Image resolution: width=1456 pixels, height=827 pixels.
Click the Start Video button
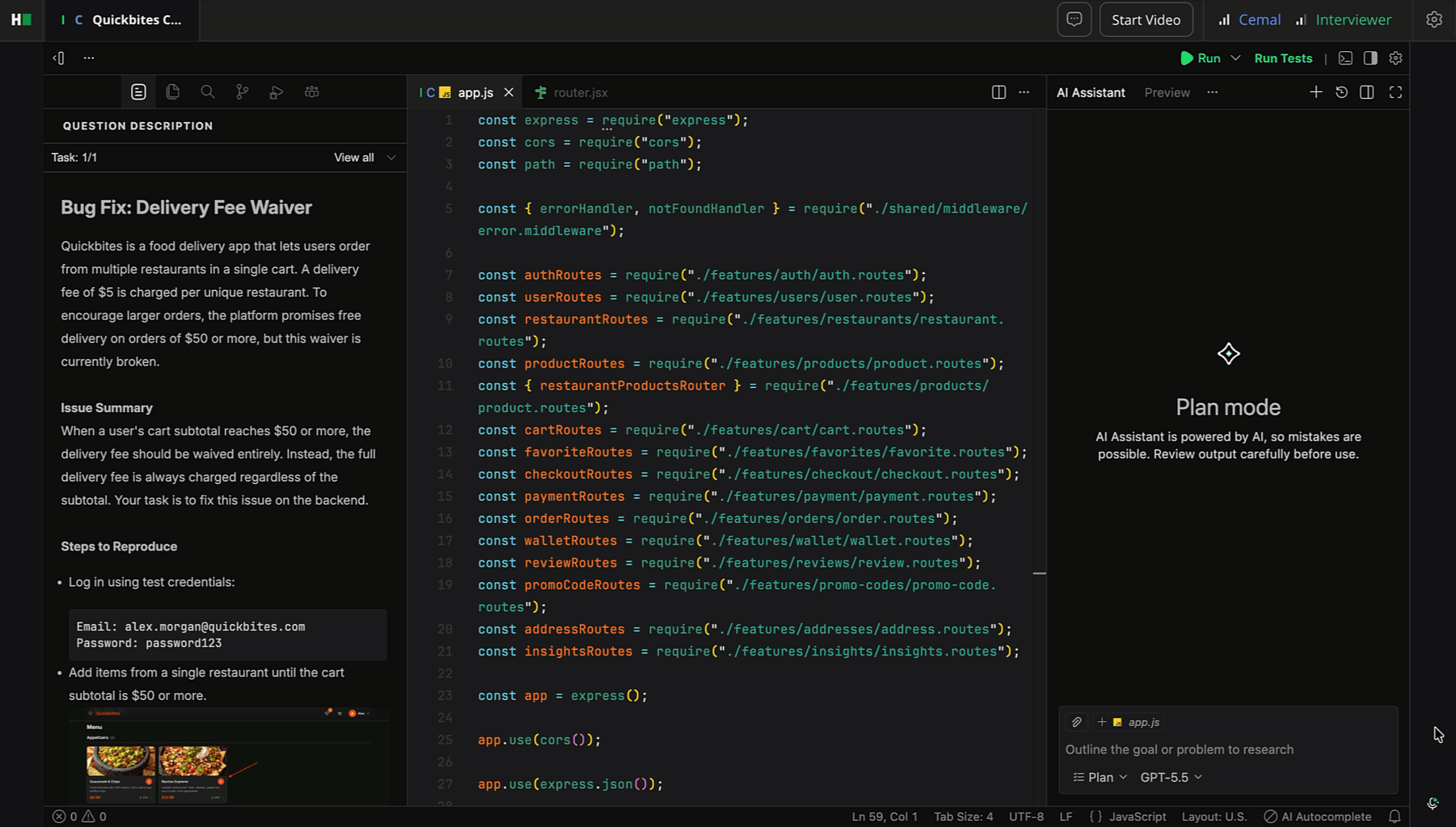(1146, 20)
